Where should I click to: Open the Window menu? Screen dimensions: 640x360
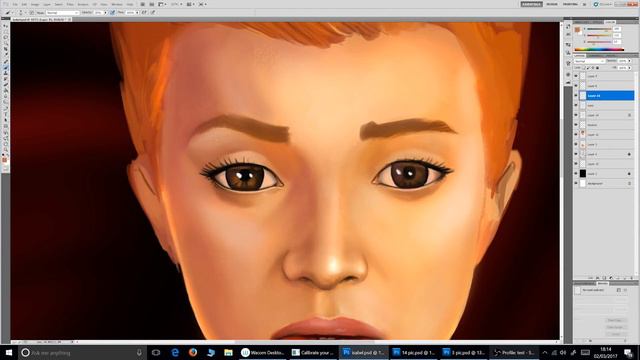117,4
